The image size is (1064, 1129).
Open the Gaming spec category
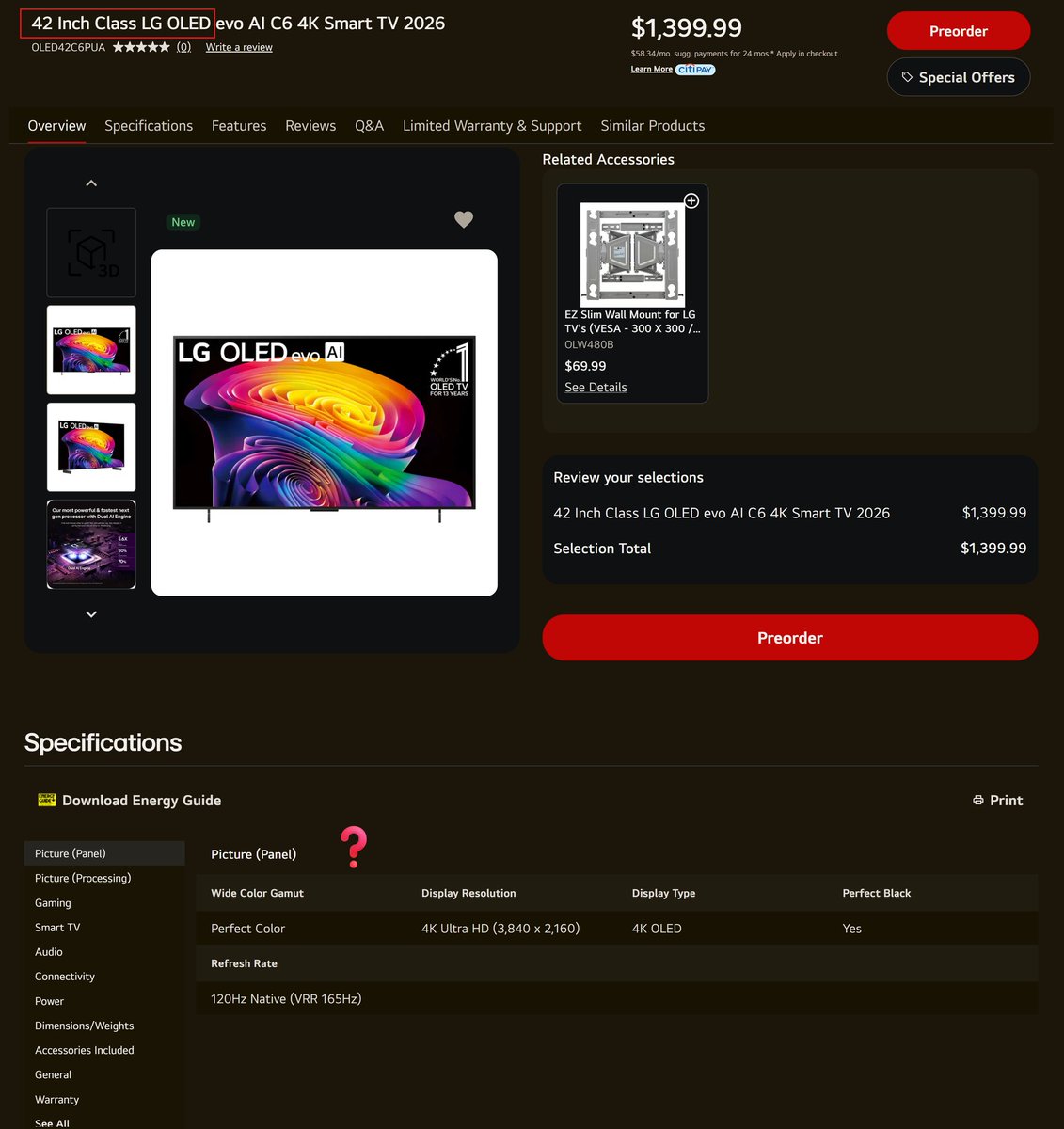tap(53, 902)
